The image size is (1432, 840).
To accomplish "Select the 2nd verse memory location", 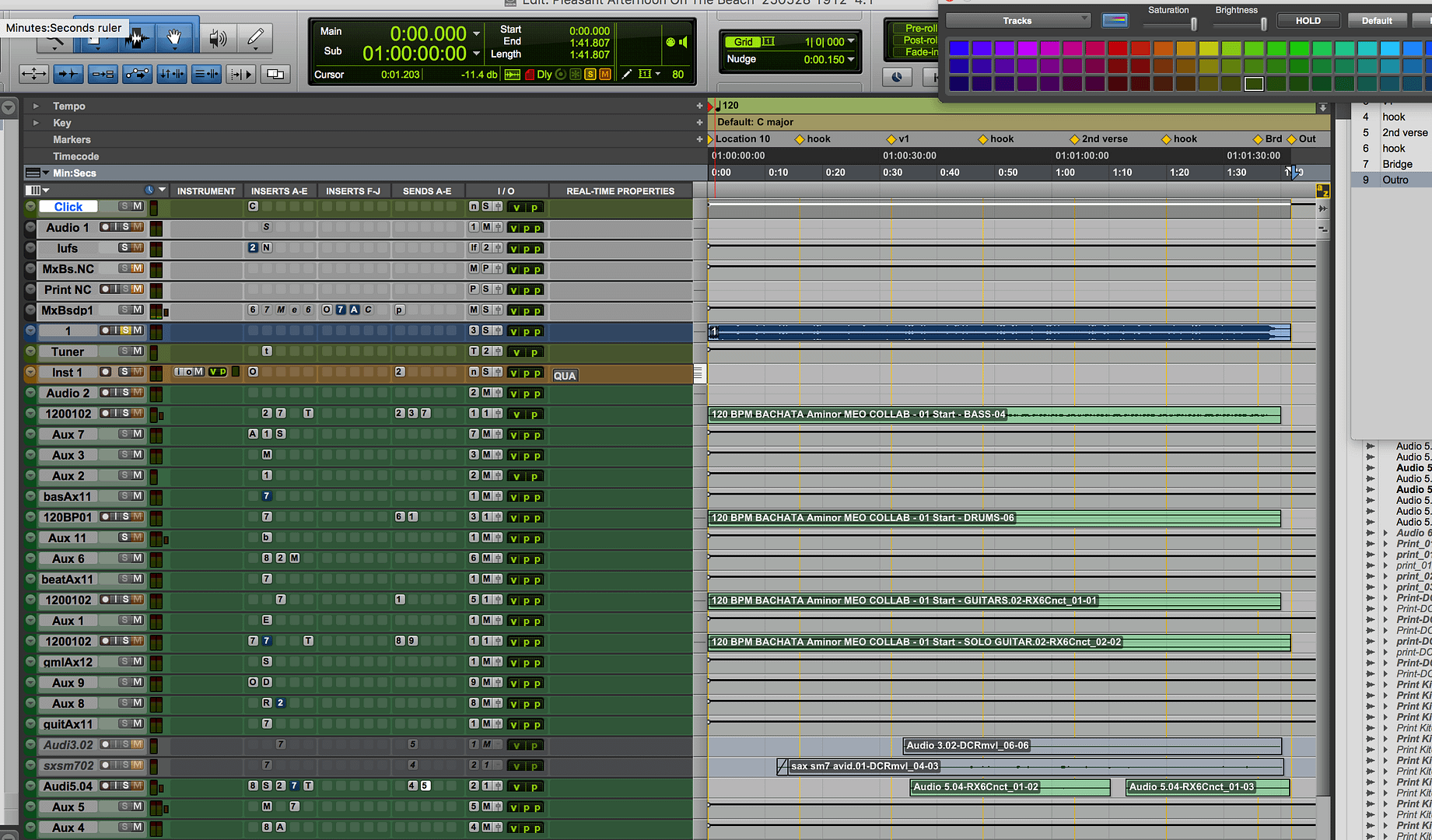I will click(1404, 132).
